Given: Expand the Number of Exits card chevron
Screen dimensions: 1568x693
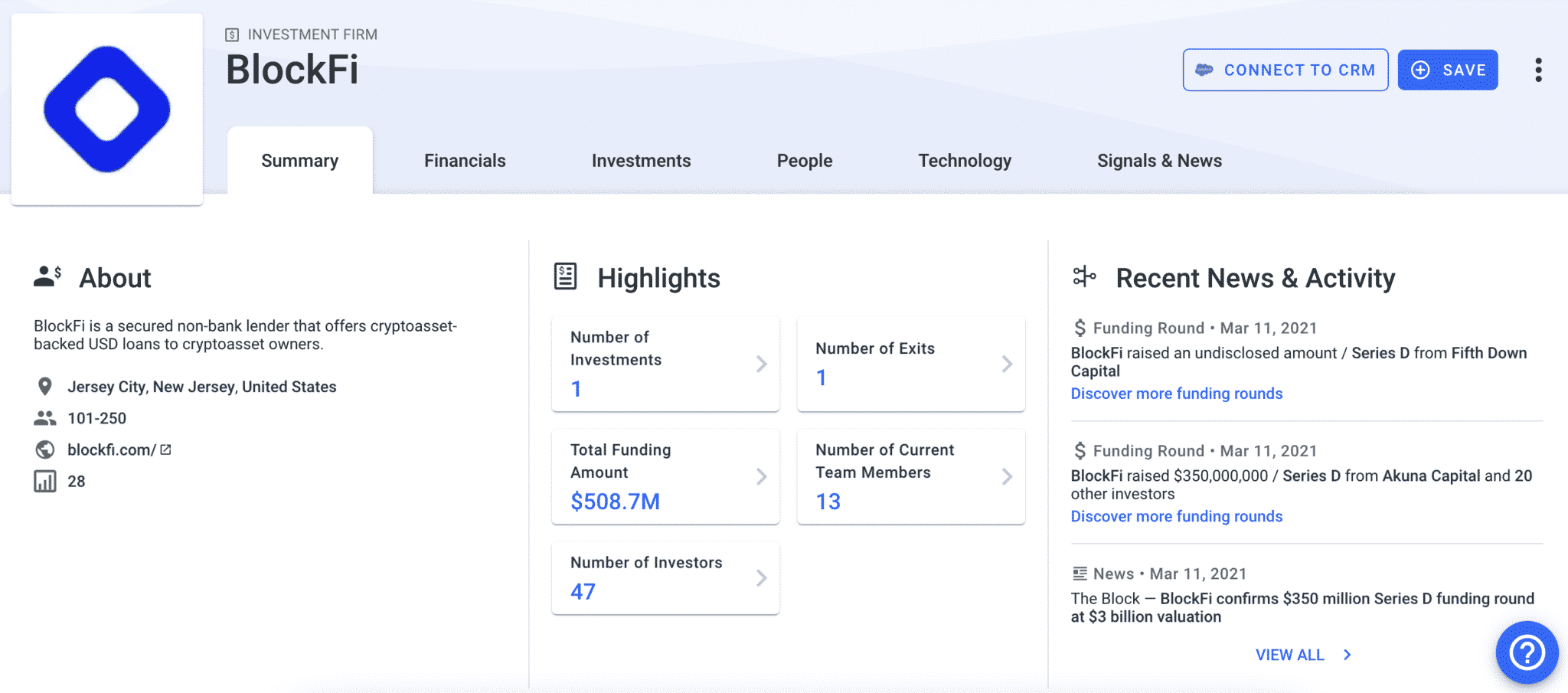Looking at the screenshot, I should point(1007,364).
